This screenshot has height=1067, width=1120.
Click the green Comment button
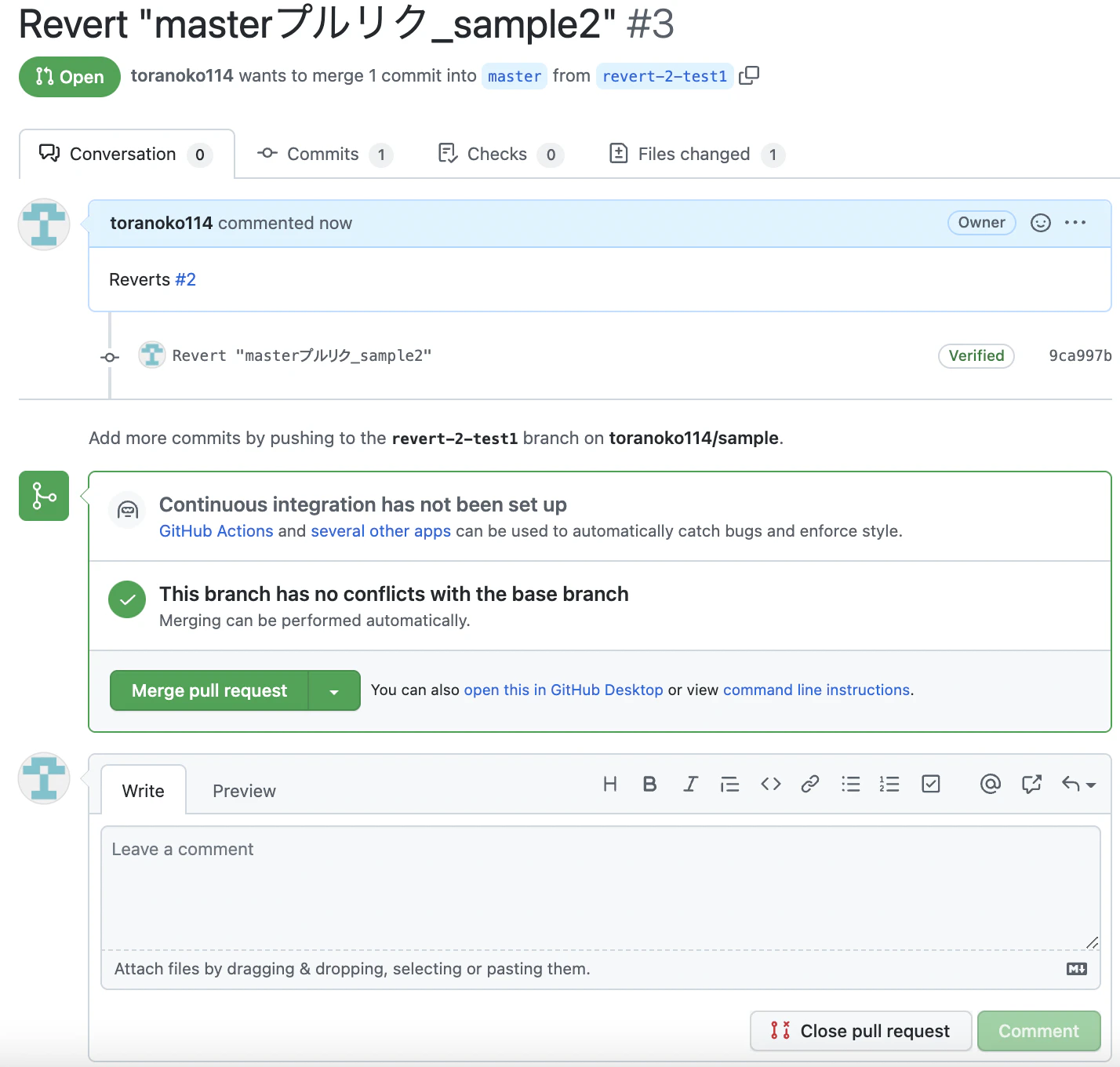click(1038, 1031)
